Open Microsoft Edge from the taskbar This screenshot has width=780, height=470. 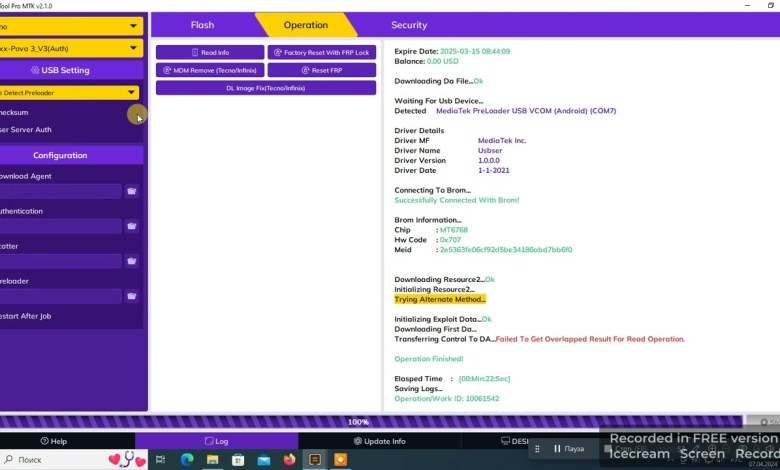[187, 459]
